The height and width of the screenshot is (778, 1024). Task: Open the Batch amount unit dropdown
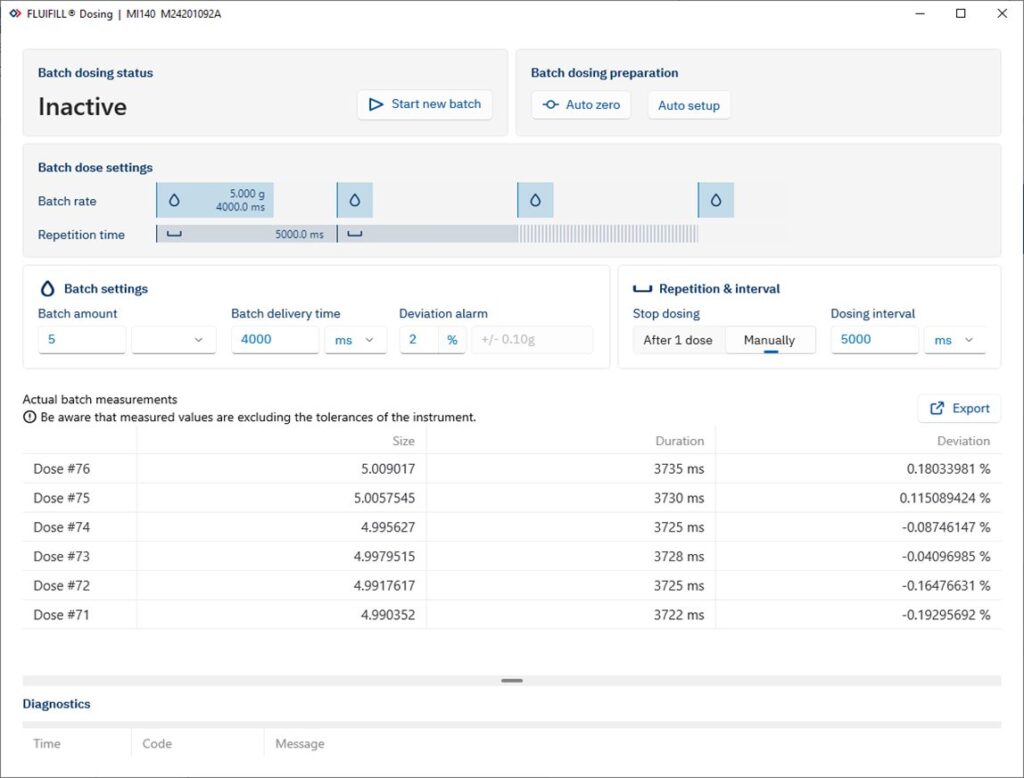coord(174,340)
